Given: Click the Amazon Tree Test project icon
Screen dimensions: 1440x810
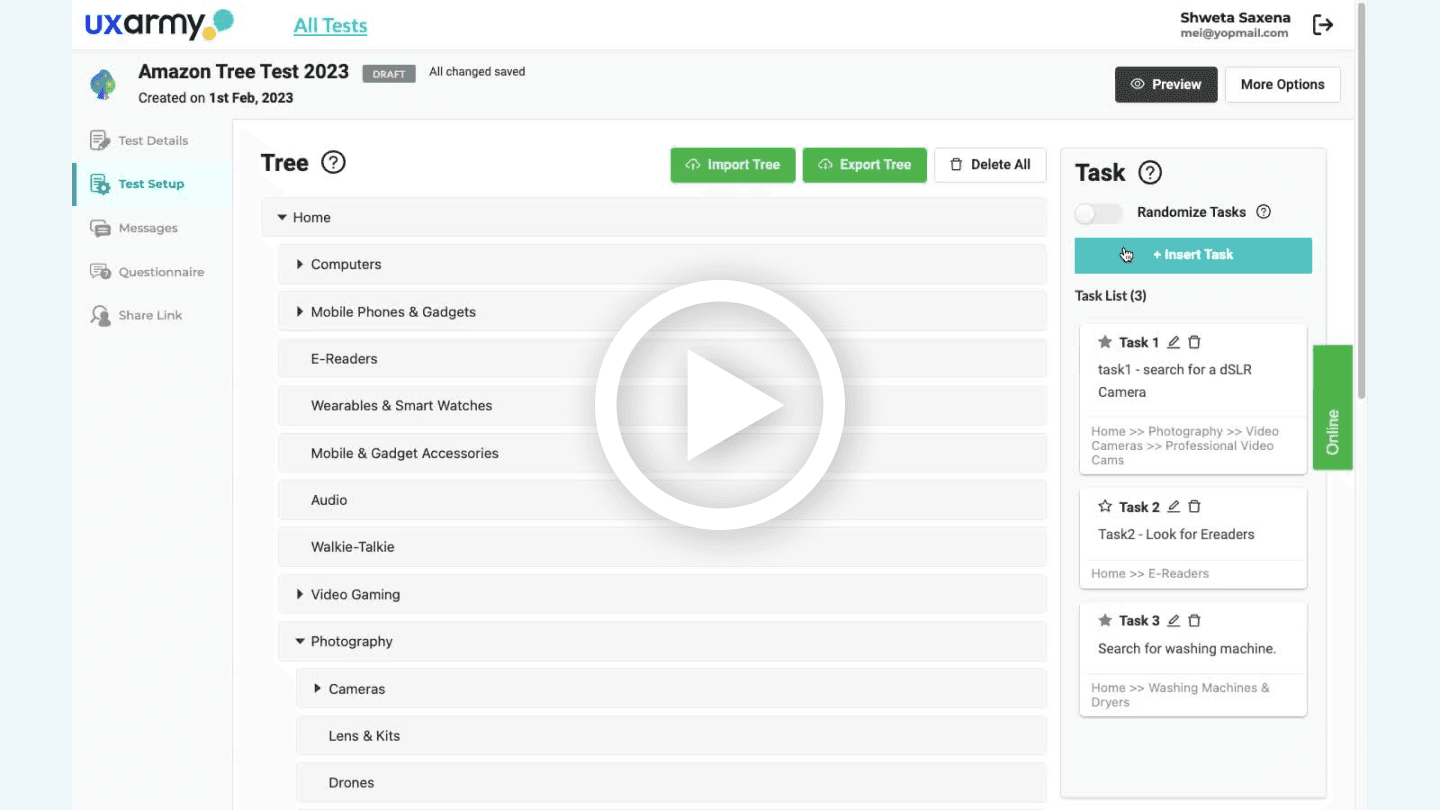Looking at the screenshot, I should tap(103, 84).
